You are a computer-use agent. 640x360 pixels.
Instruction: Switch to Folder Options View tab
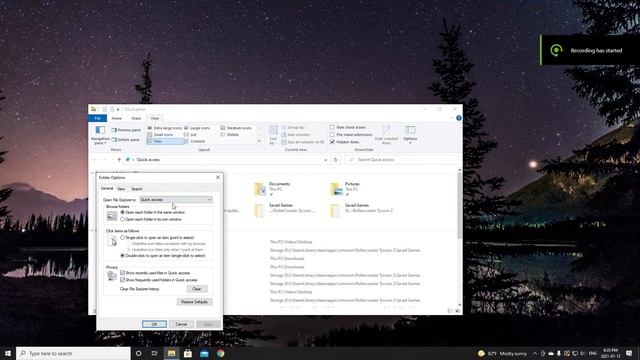(121, 189)
